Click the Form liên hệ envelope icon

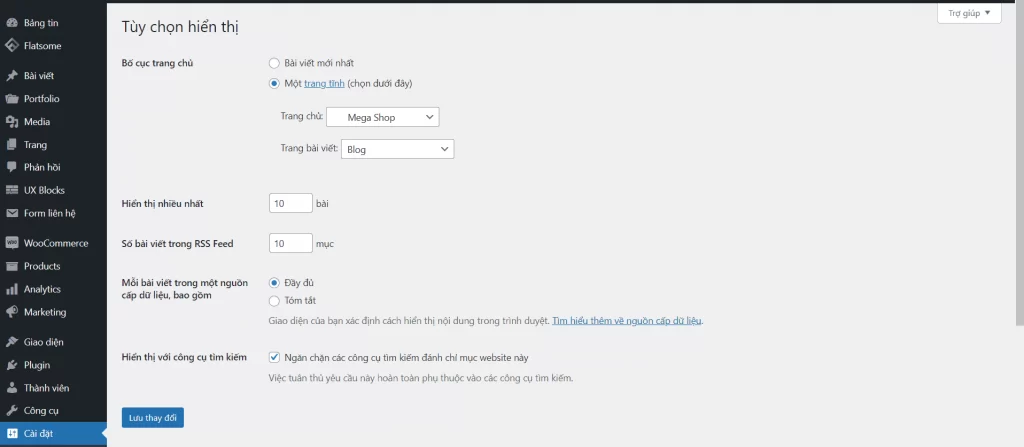tap(11, 213)
